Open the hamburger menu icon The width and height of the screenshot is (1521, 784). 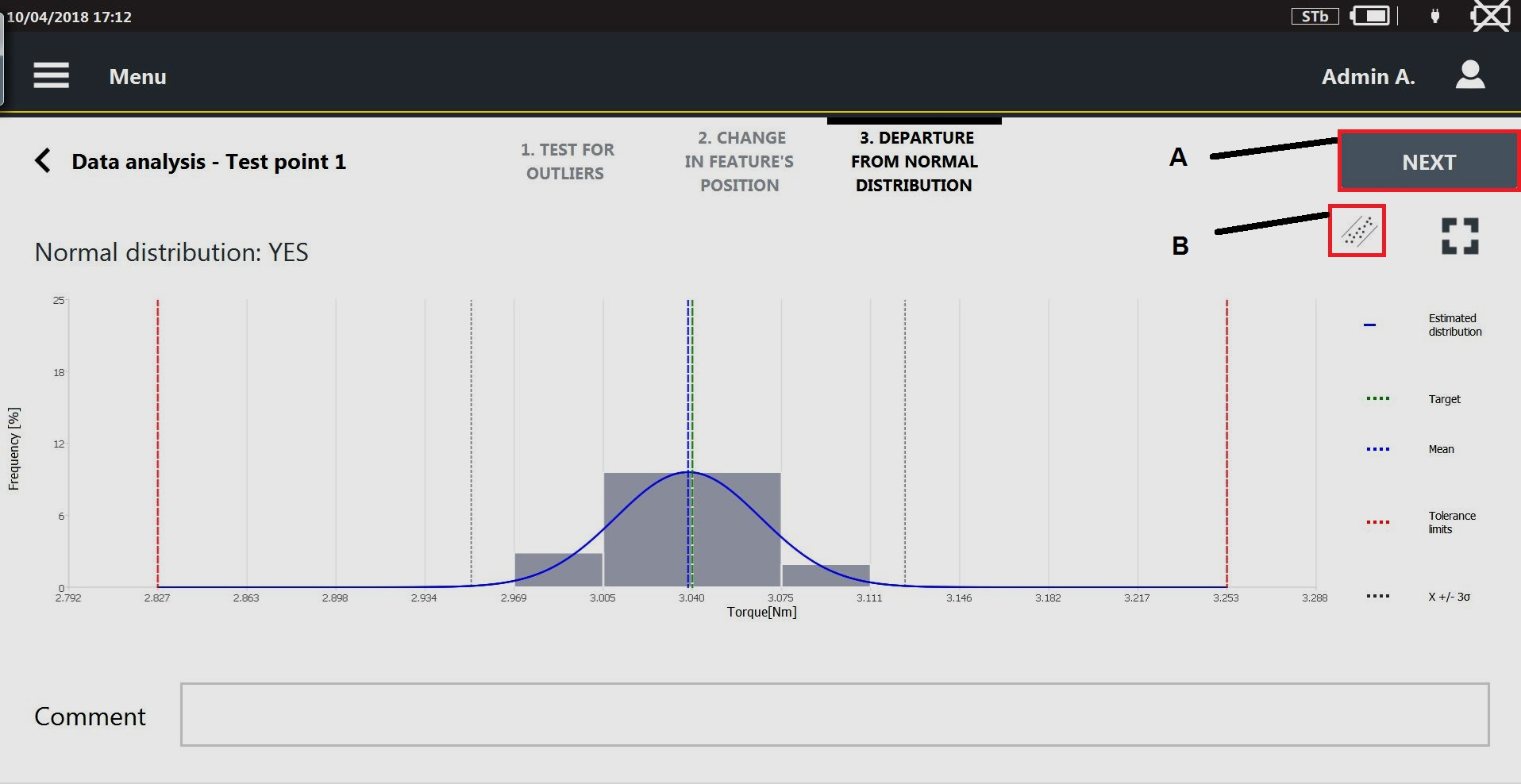point(51,76)
